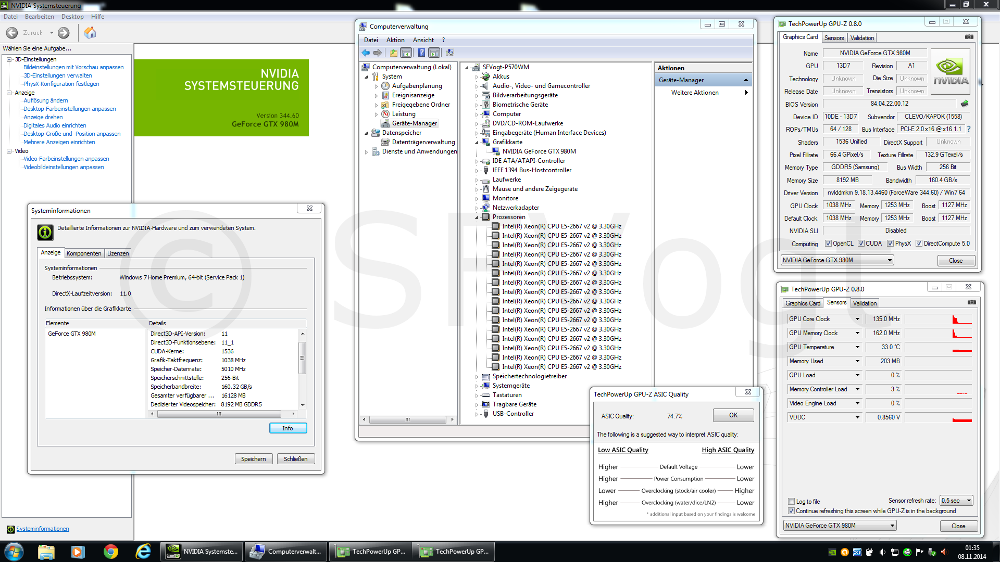Click the folder-up toolbar icon in Computerverwaltung
This screenshot has width=1000, height=562.
tap(393, 53)
